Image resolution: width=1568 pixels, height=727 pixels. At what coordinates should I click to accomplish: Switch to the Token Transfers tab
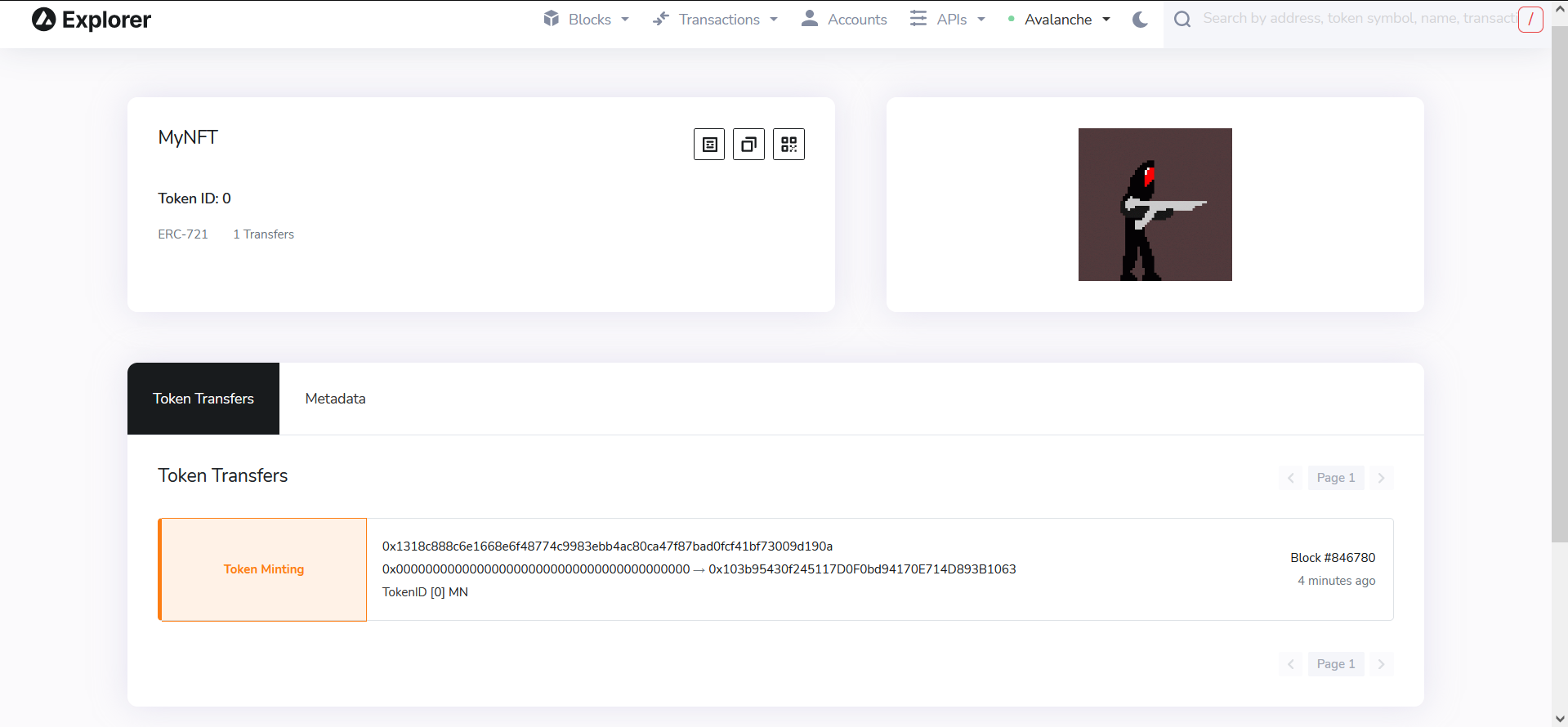click(203, 399)
